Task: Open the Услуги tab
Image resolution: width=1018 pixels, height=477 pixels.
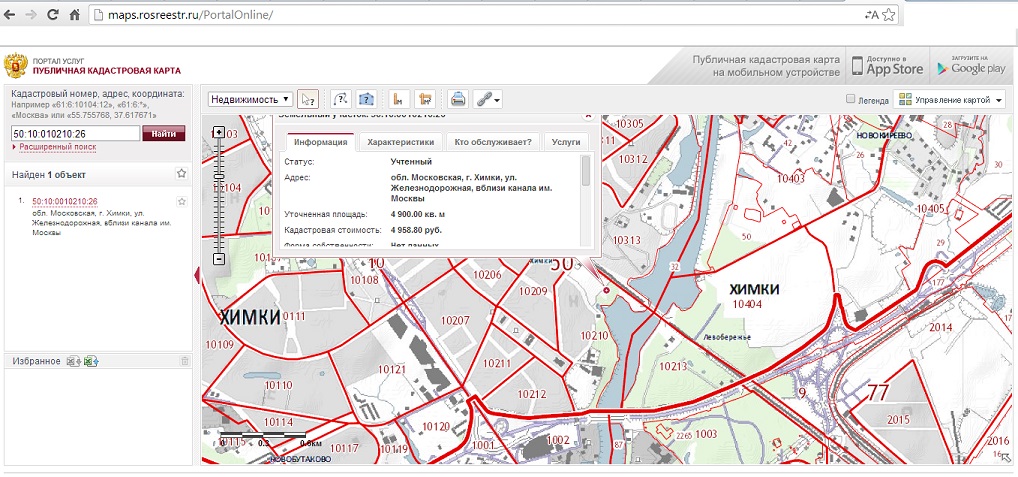Action: point(566,142)
